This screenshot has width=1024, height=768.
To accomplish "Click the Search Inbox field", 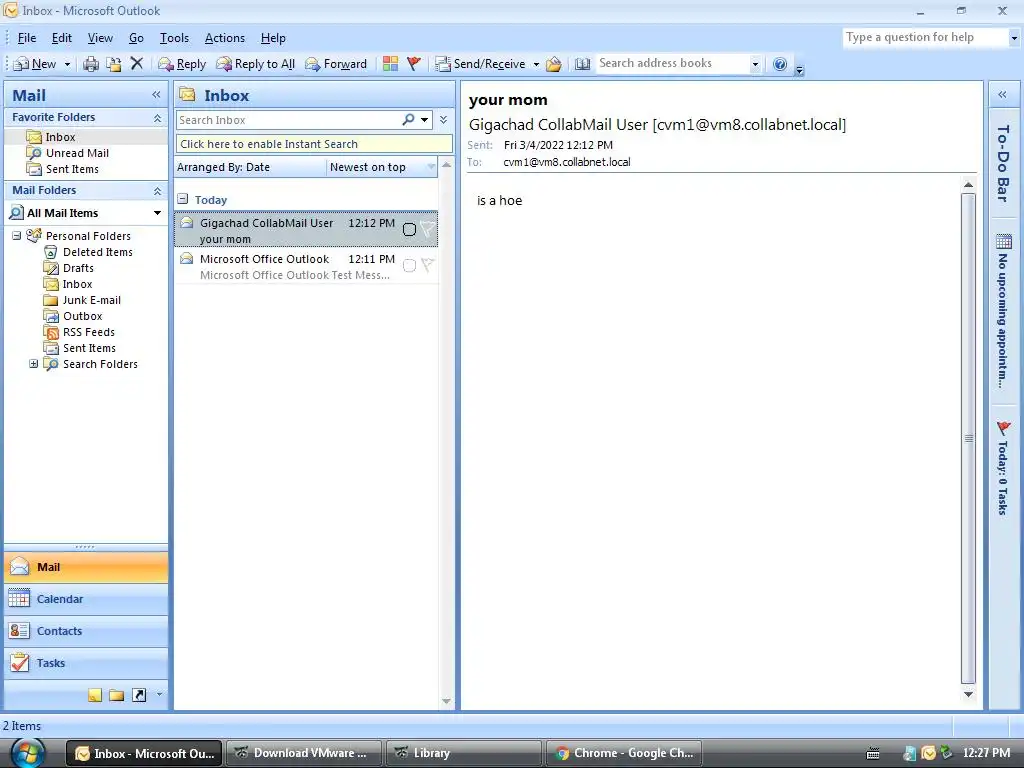I will tap(289, 120).
